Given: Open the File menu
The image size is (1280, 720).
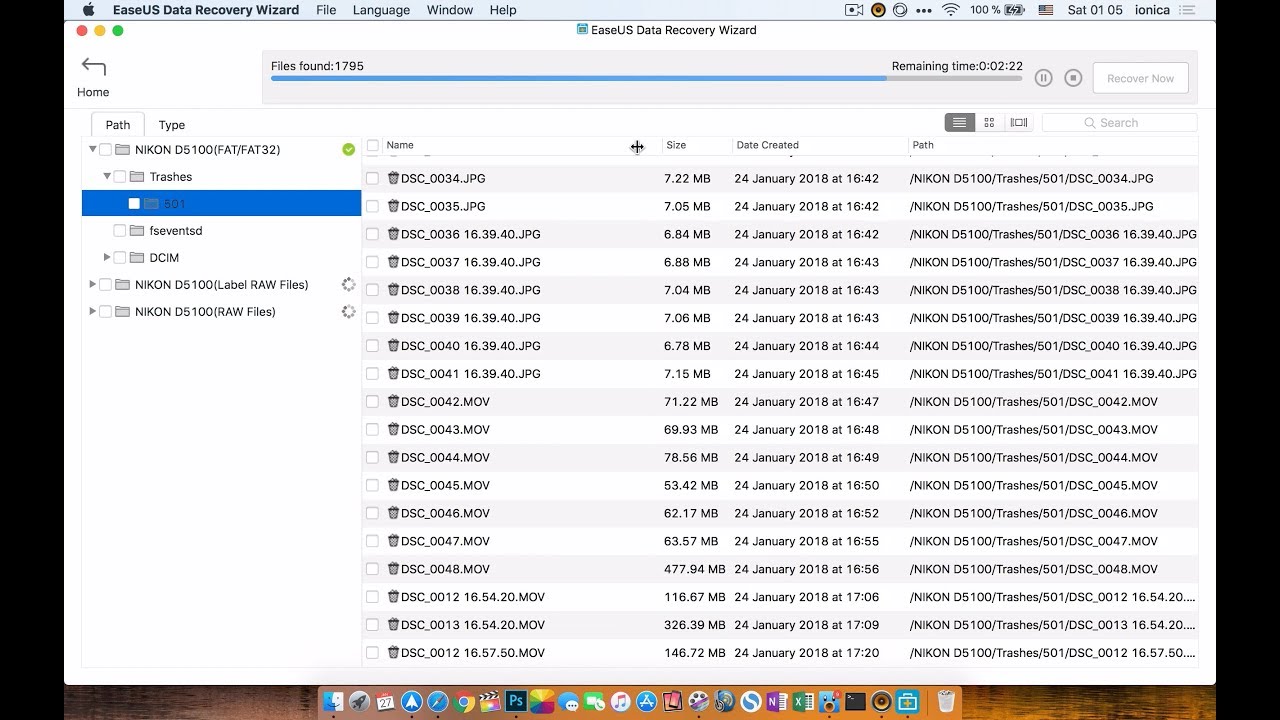Looking at the screenshot, I should 326,10.
